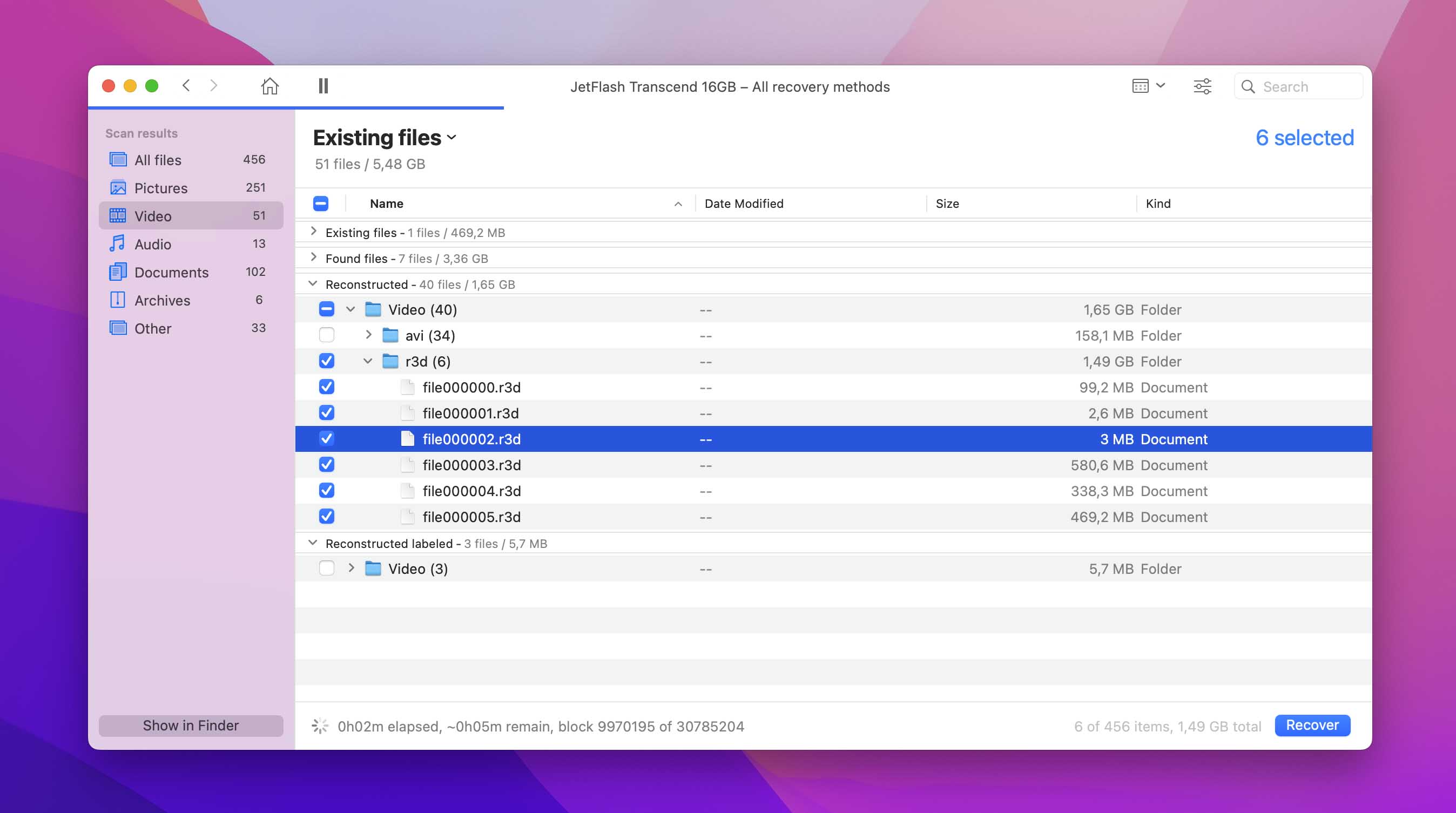Expand the Existing files section
This screenshot has height=813, width=1456.
(x=314, y=231)
